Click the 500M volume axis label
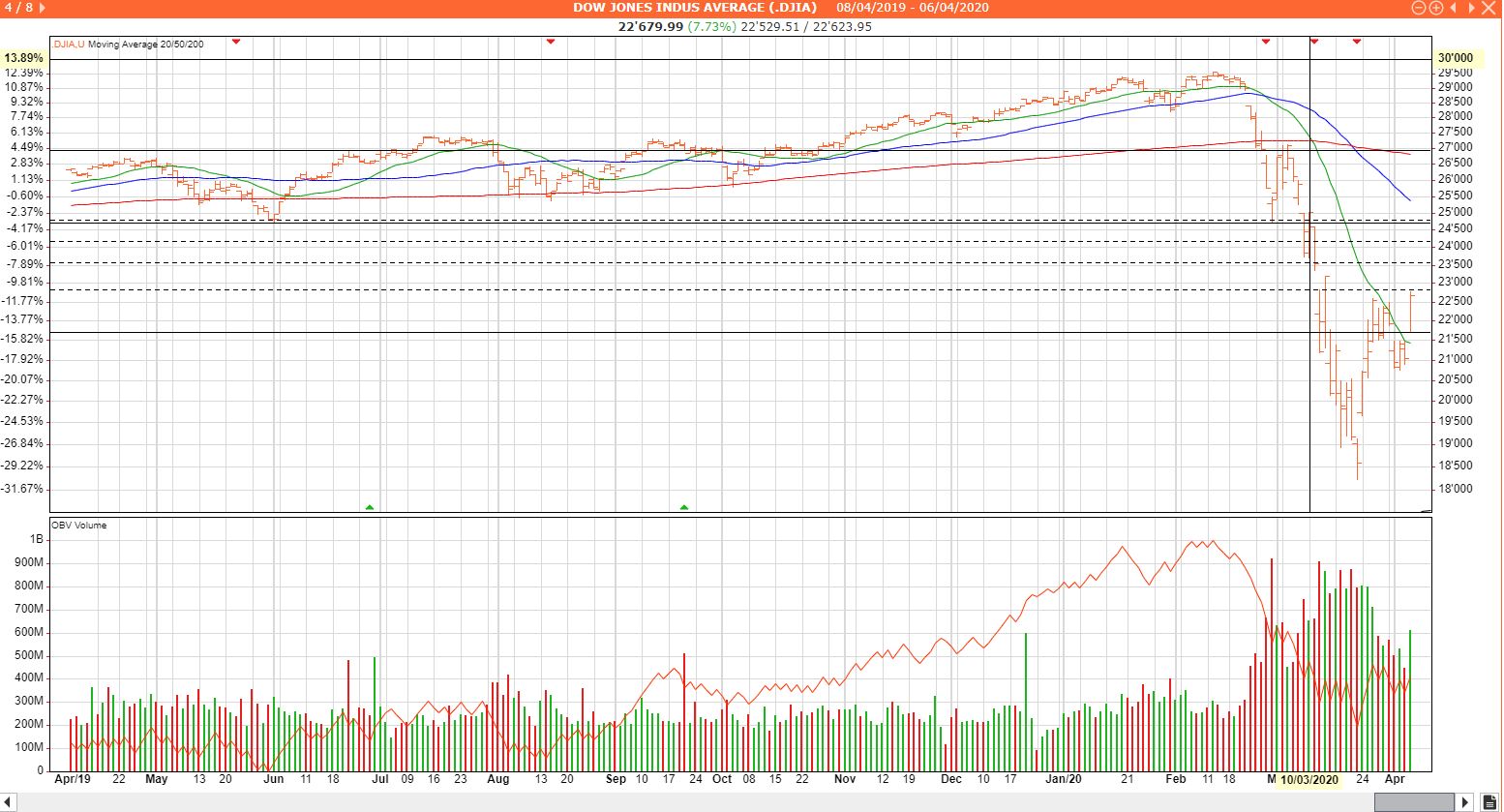 pos(29,655)
